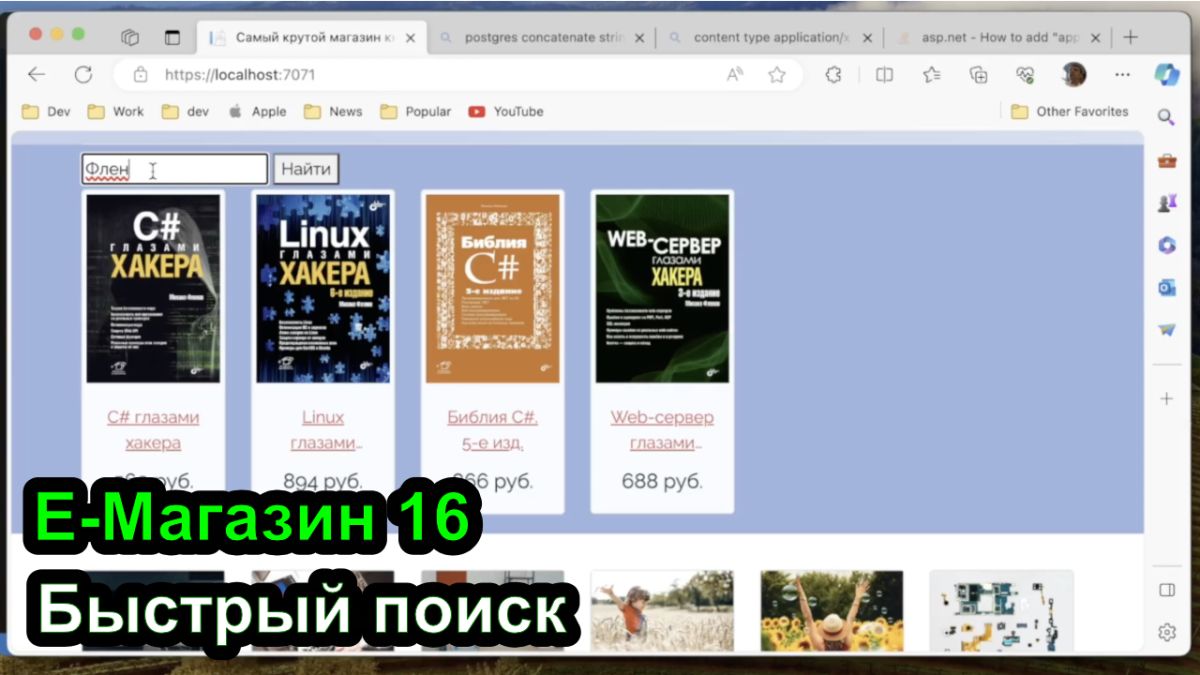Open the Extensions puzzle icon
1200x675 pixels.
coord(833,74)
